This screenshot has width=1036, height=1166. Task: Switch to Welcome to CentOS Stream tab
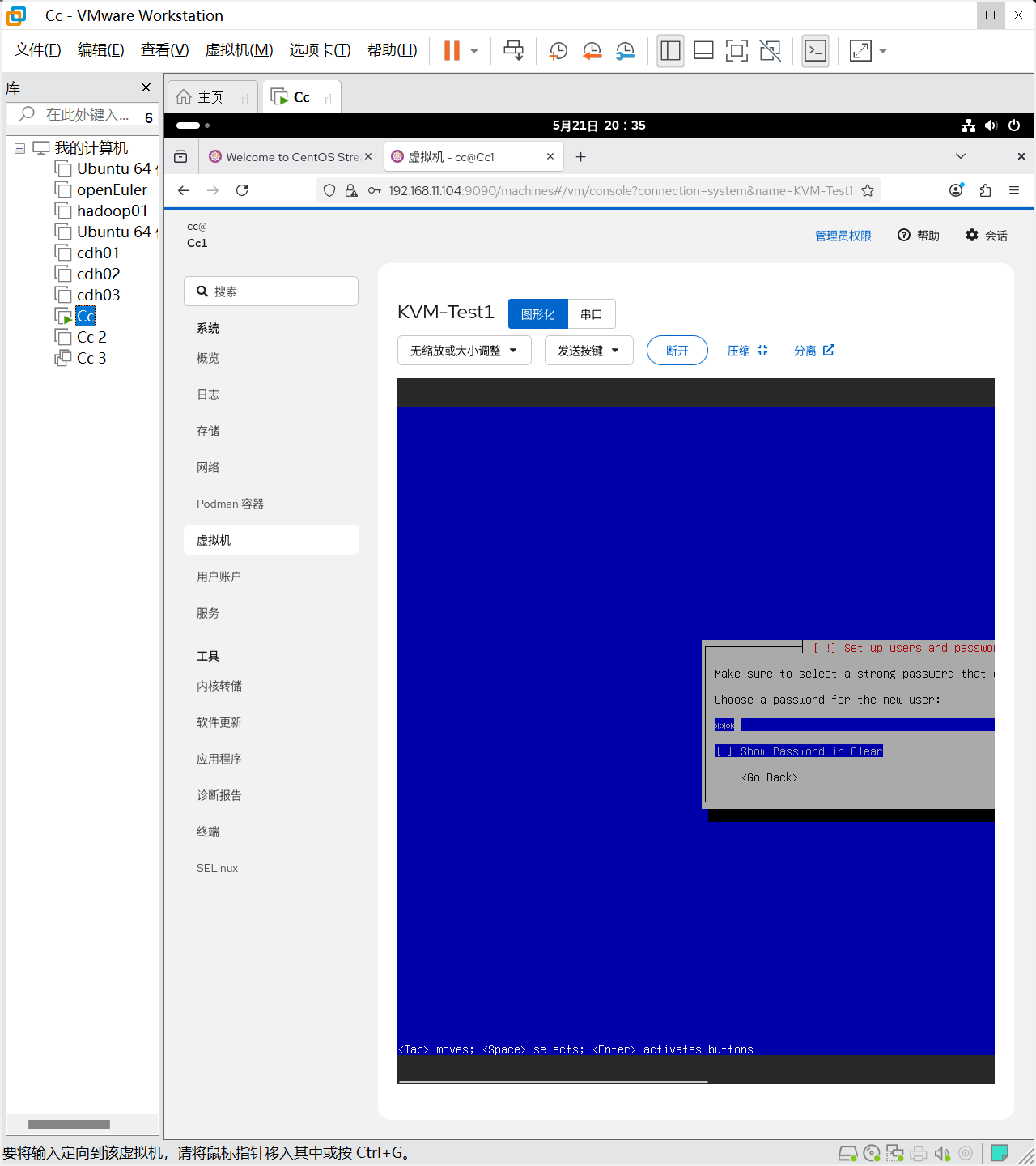[291, 157]
